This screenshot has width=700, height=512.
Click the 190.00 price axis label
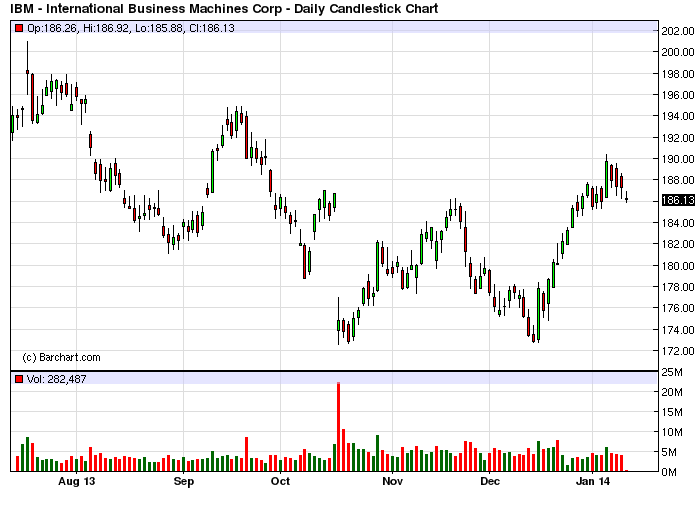coord(678,159)
